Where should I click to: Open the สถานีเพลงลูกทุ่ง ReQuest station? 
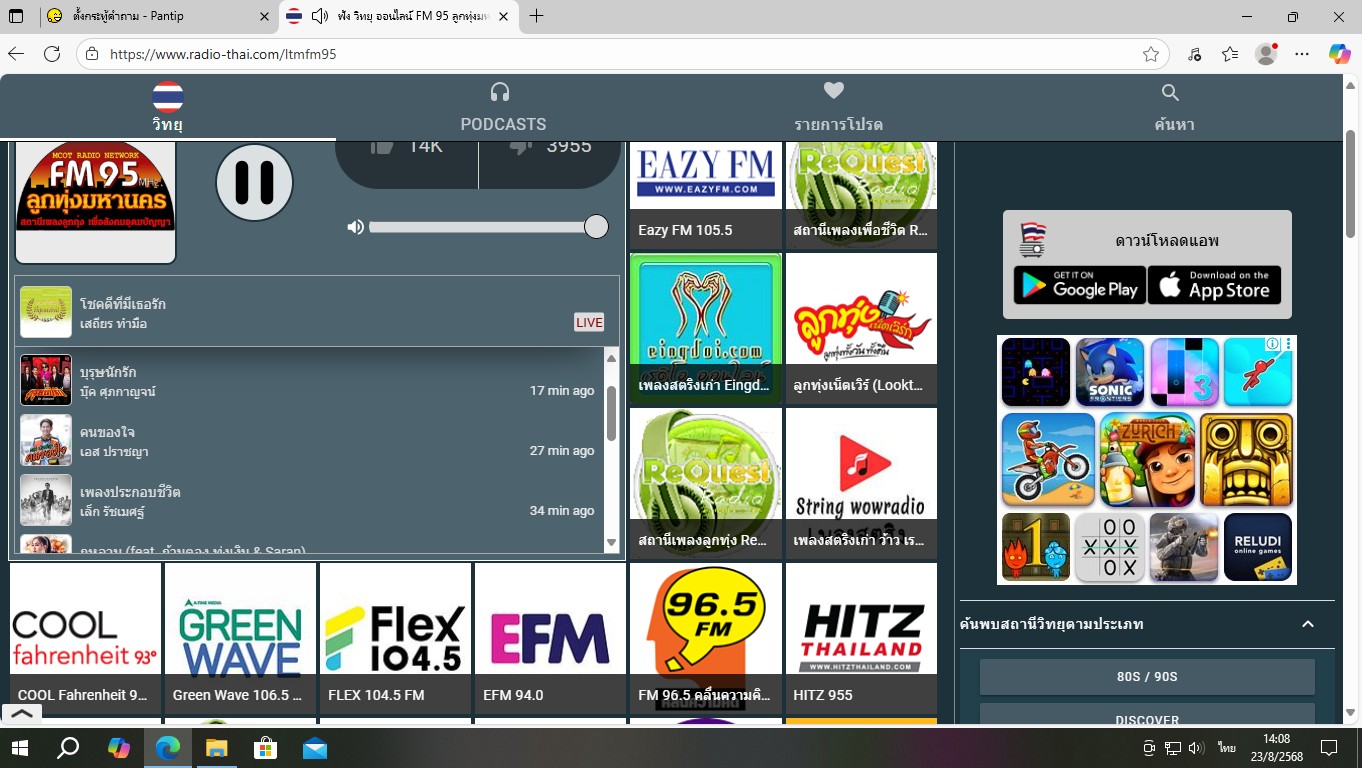coord(706,483)
